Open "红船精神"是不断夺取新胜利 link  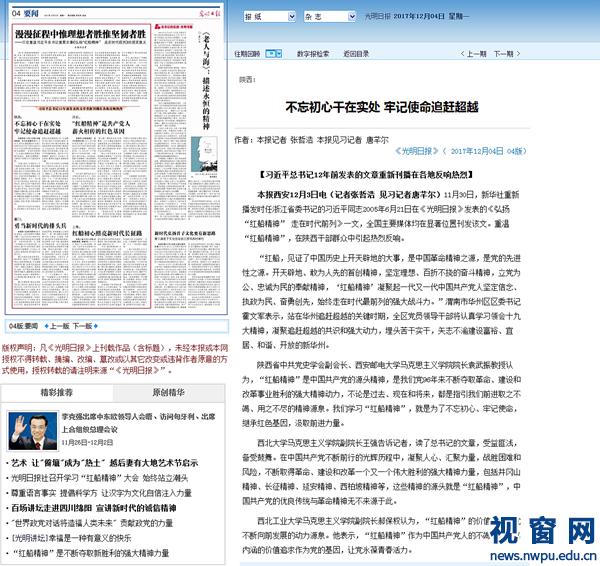[x=90, y=553]
